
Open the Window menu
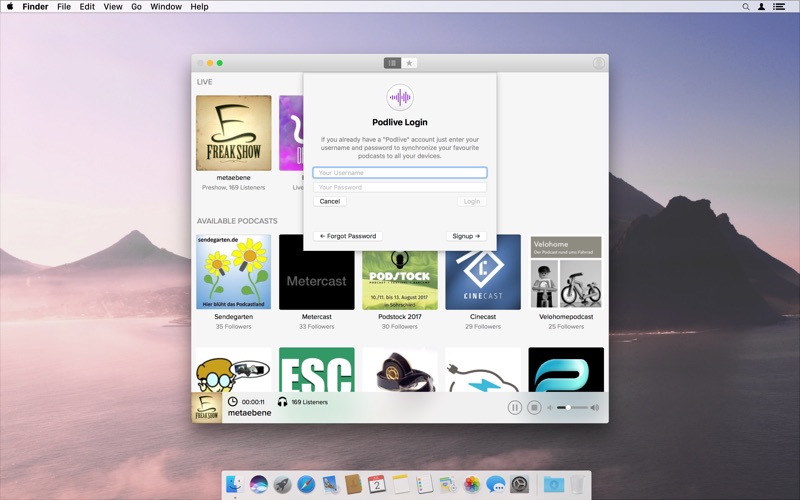click(166, 7)
